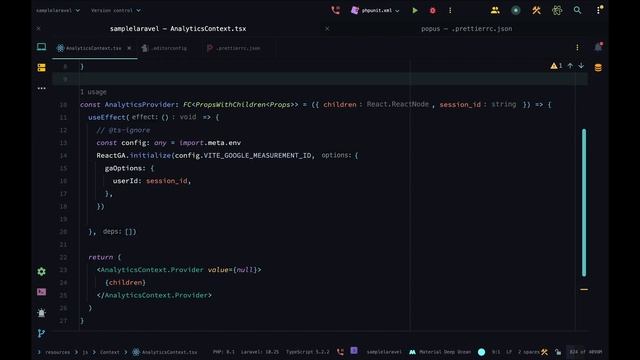This screenshot has width=640, height=360.
Task: Click 'AnalyticsContext.Provider' opening tag in code
Action: [x=152, y=270]
